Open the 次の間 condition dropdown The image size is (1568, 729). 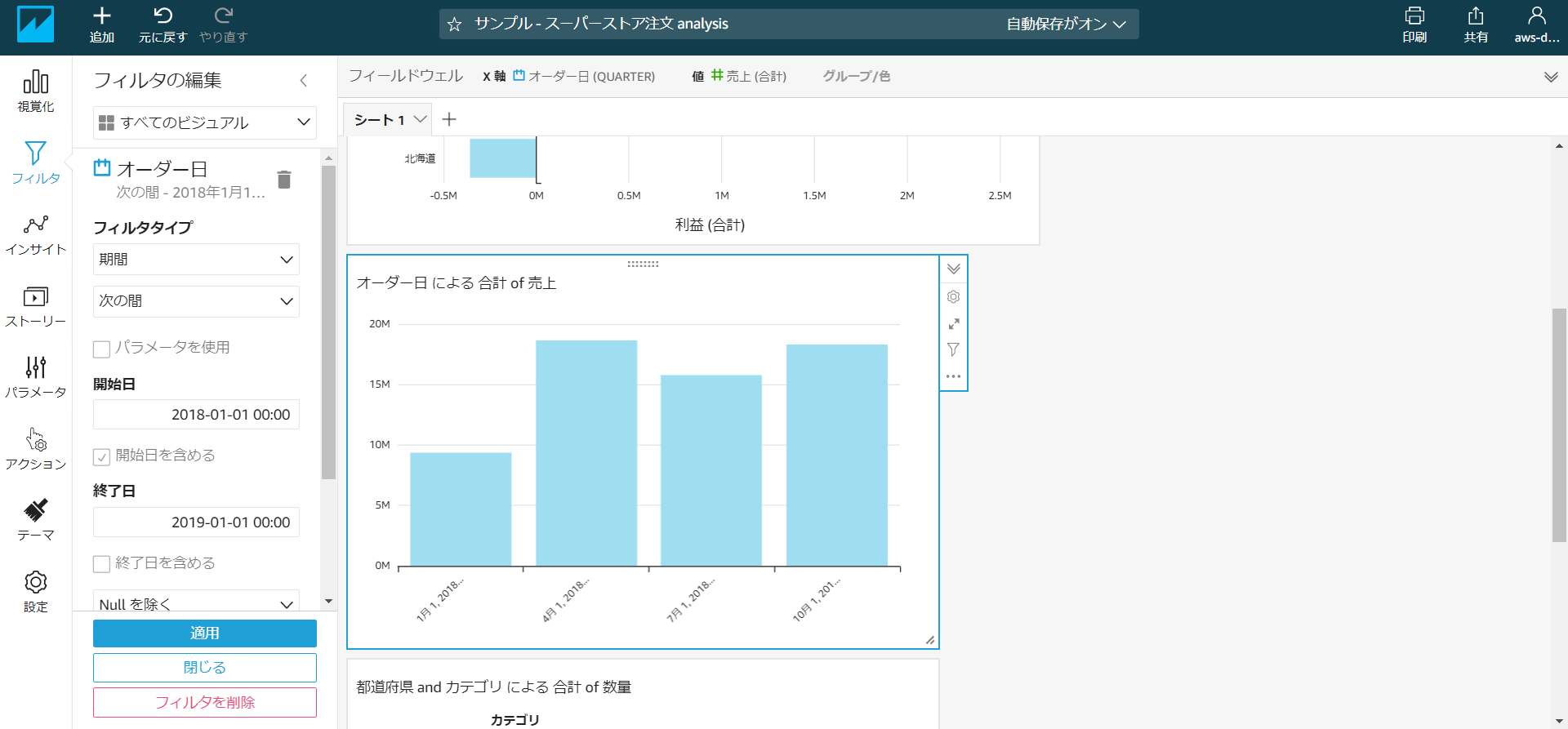pos(196,301)
